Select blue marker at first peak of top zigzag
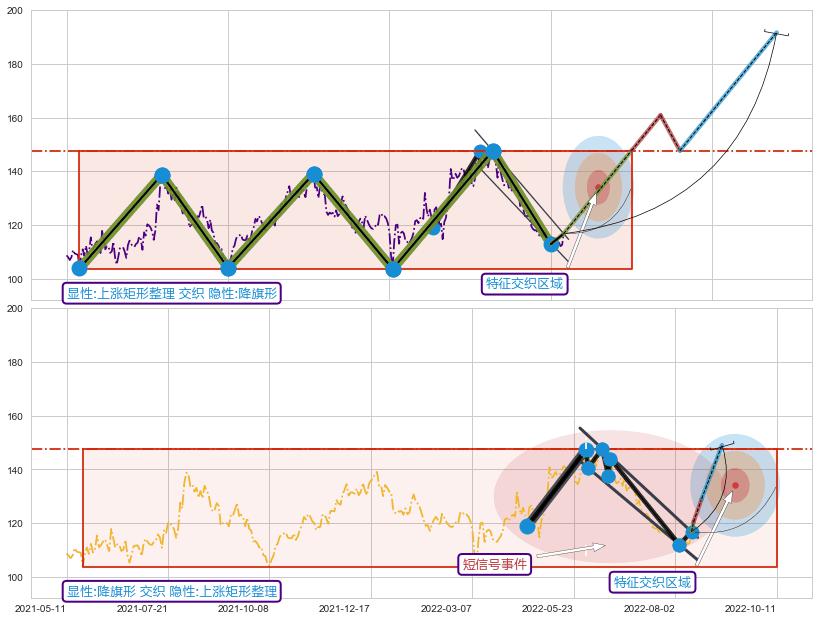819x621 pixels. coord(162,176)
